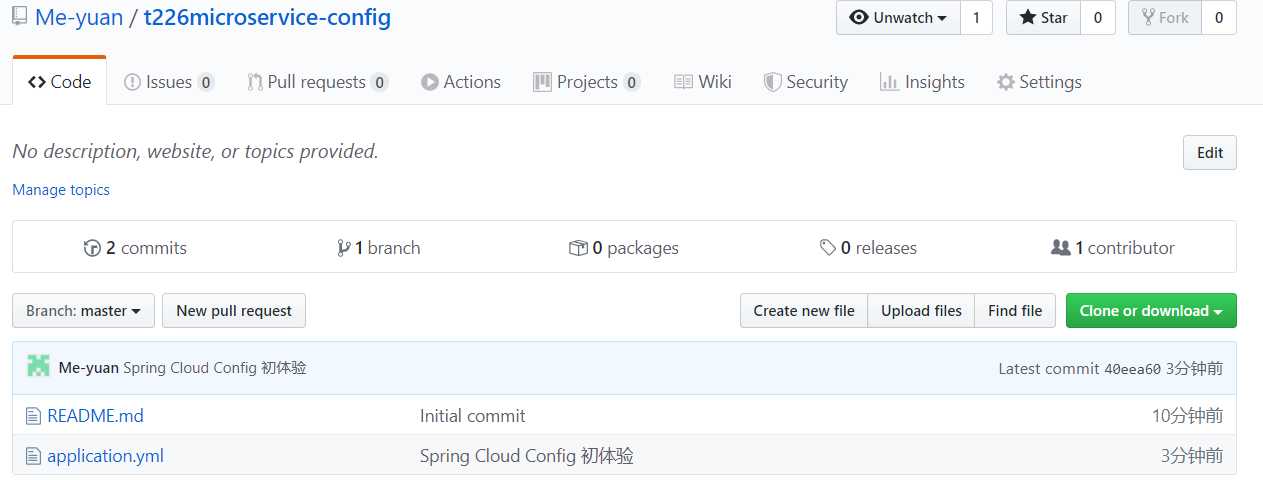Open the Pull requests tab
The image size is (1263, 480).
(x=316, y=82)
